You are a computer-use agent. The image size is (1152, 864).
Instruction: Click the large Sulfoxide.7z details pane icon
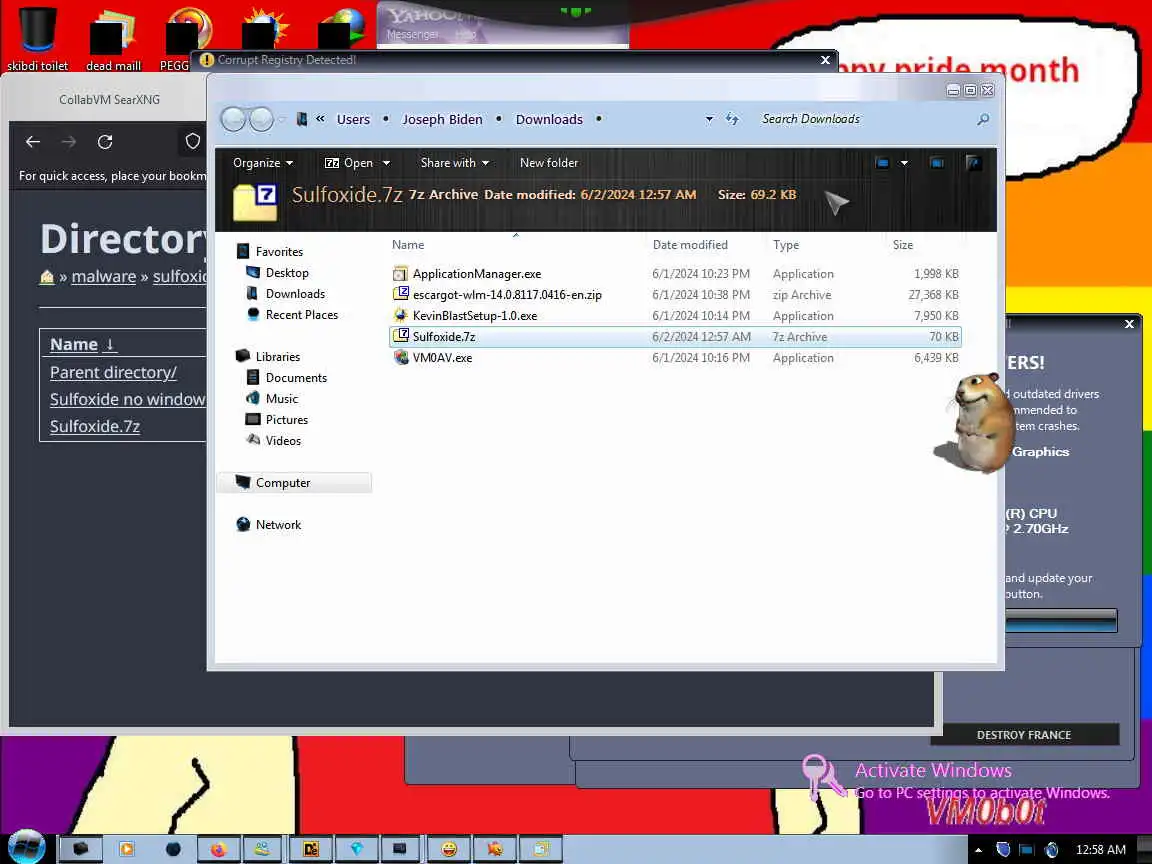[255, 202]
